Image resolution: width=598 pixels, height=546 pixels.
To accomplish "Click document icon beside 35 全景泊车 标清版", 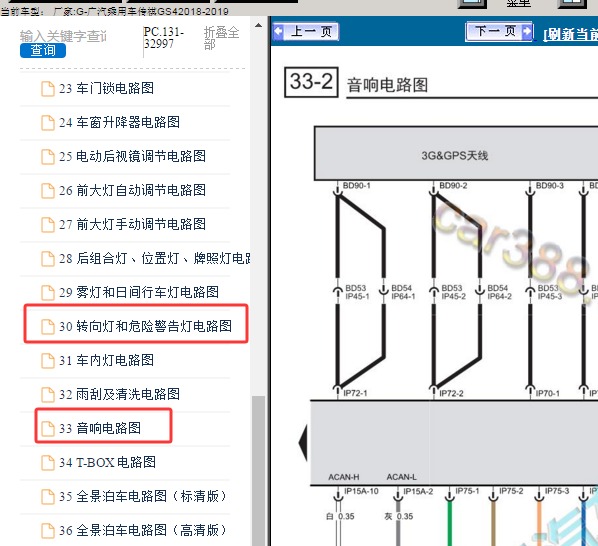I will tap(48, 496).
